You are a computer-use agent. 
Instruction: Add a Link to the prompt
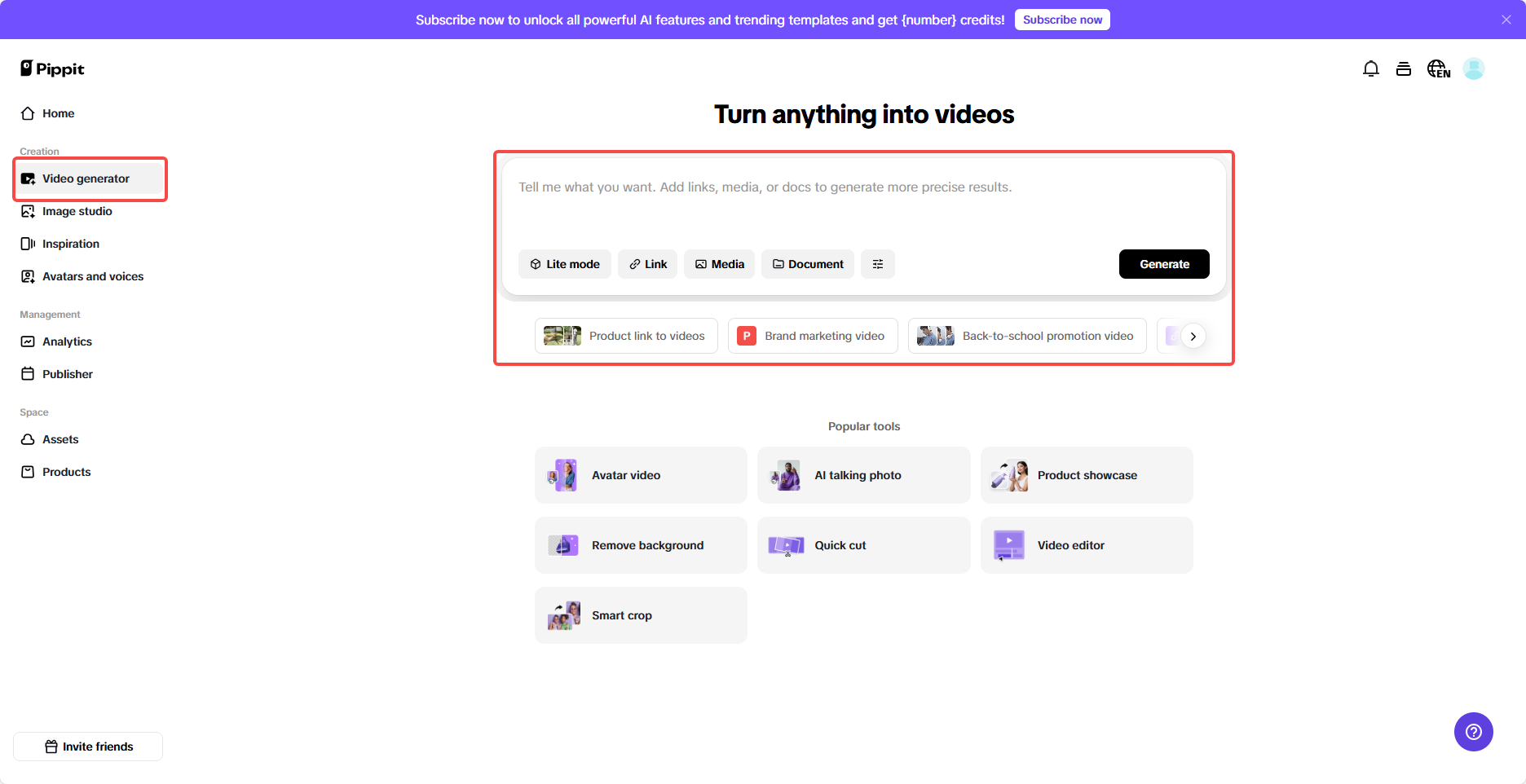click(x=648, y=264)
